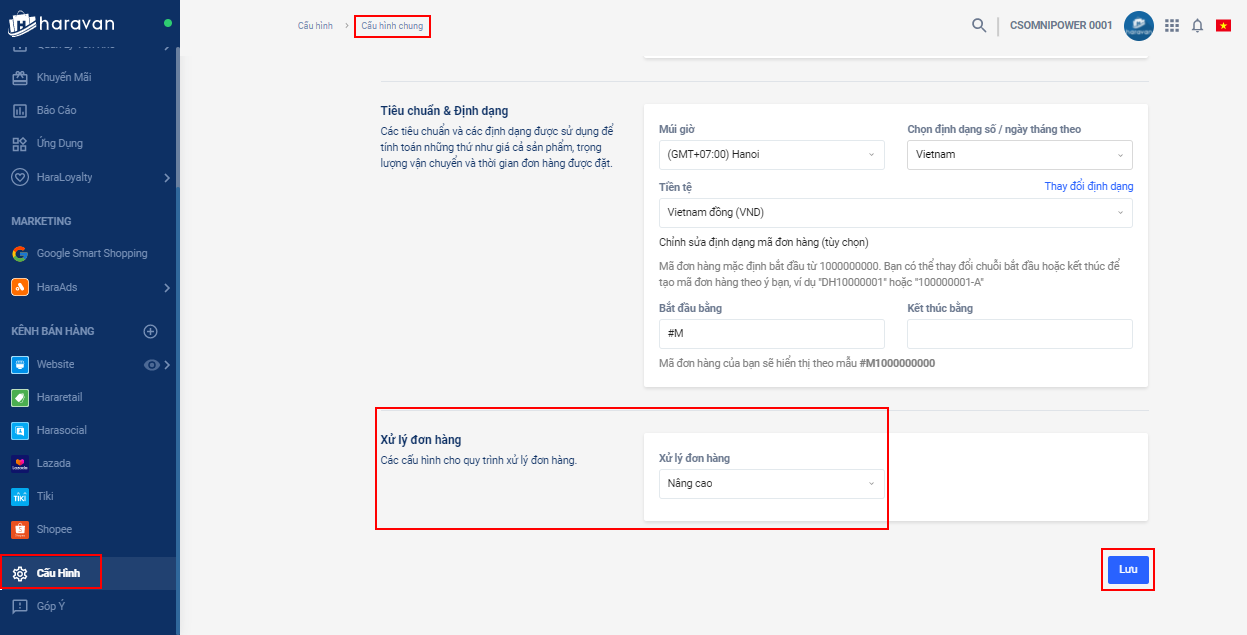Click the Hararetail tag icon
The height and width of the screenshot is (635, 1247).
coord(19,397)
